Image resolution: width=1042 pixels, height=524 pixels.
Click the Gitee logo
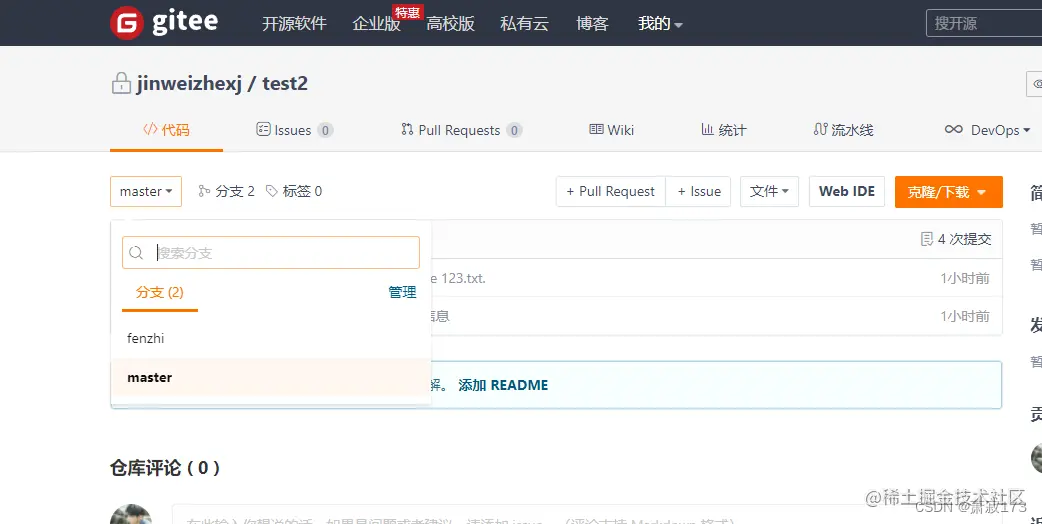point(164,23)
